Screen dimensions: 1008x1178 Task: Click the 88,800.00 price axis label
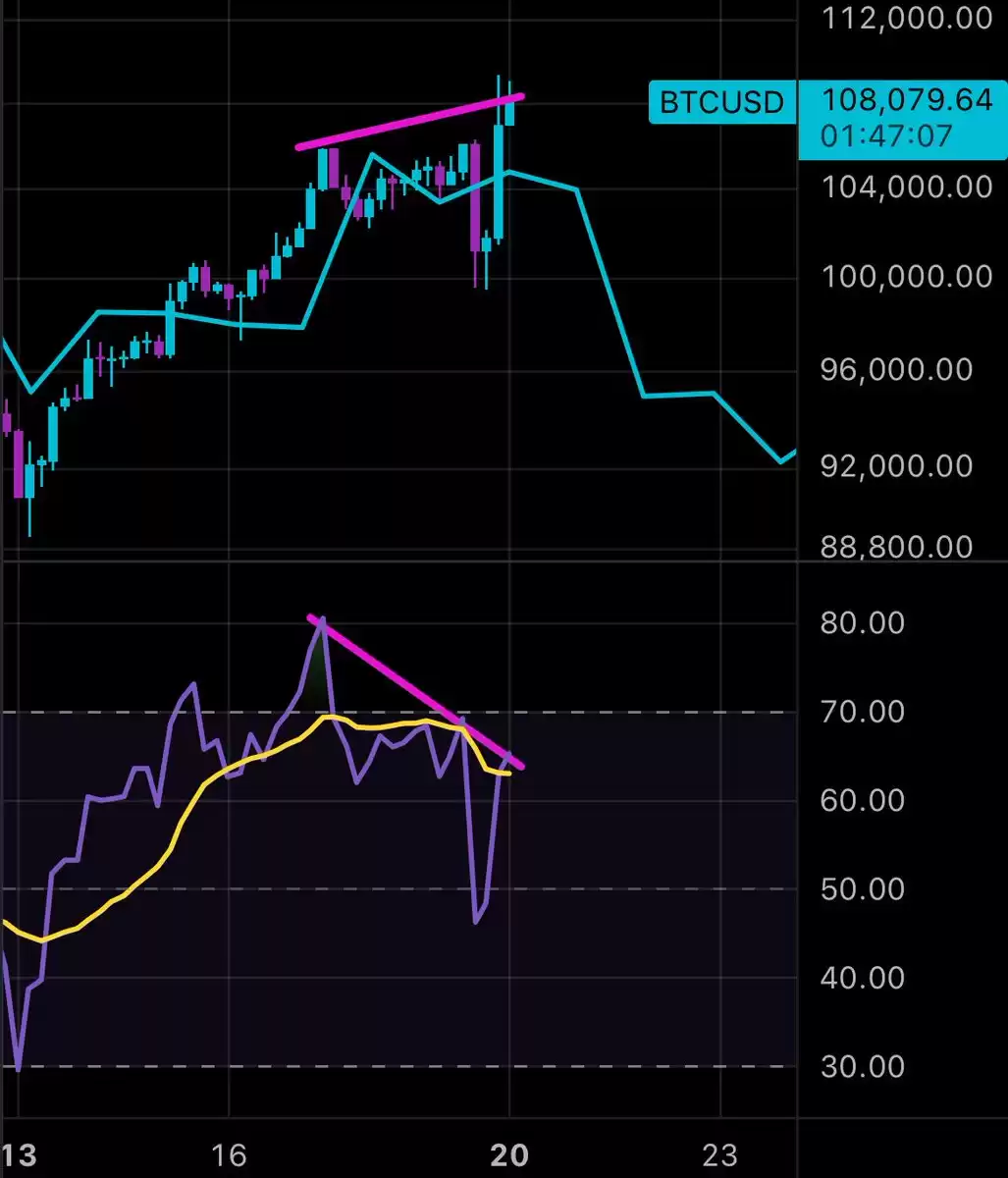[x=899, y=546]
